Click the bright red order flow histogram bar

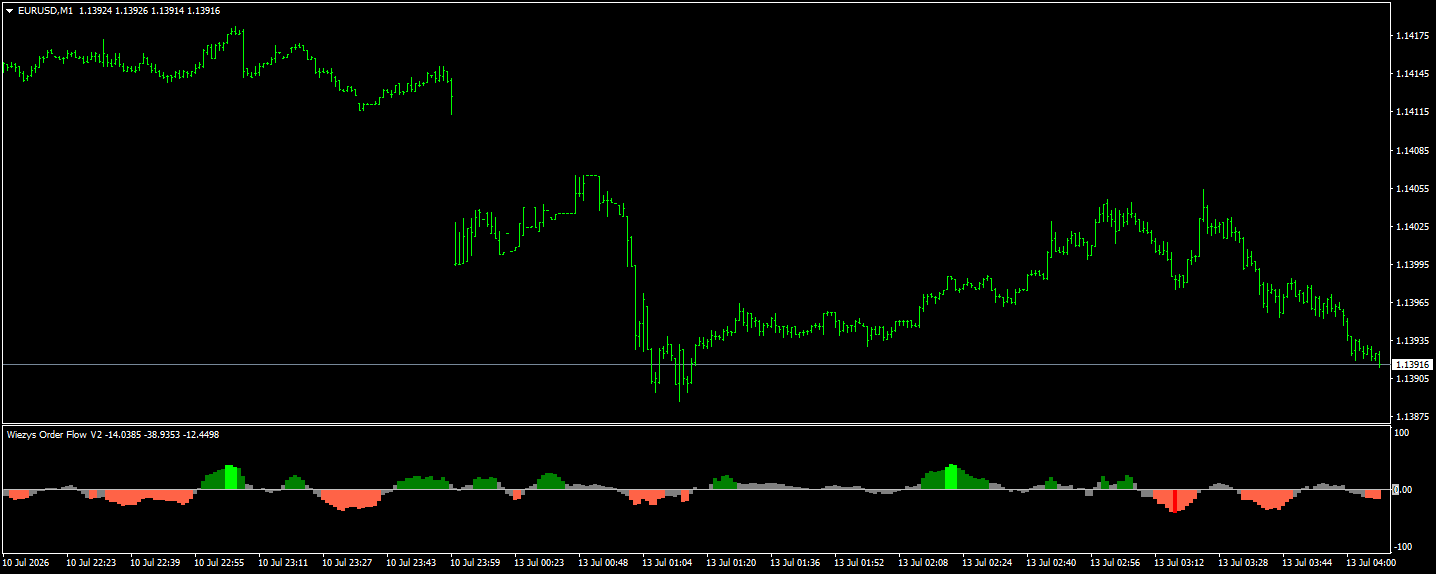click(x=1175, y=500)
